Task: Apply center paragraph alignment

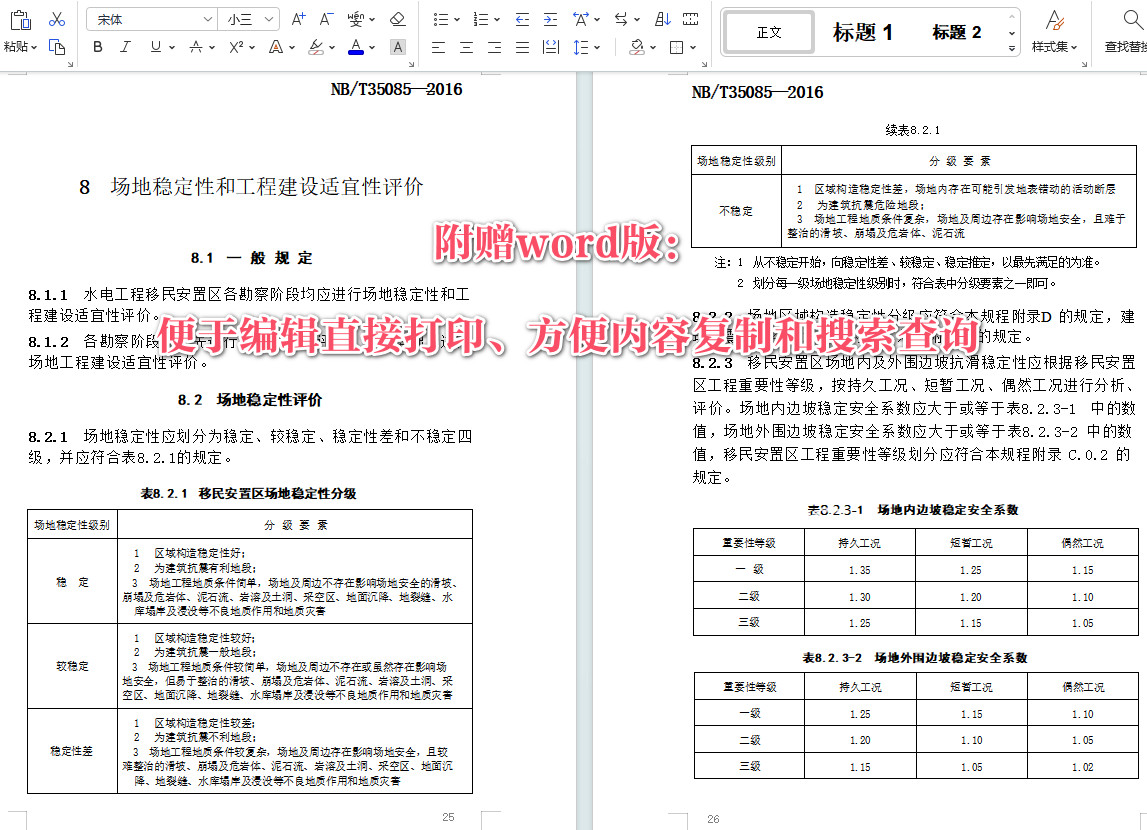Action: 466,46
